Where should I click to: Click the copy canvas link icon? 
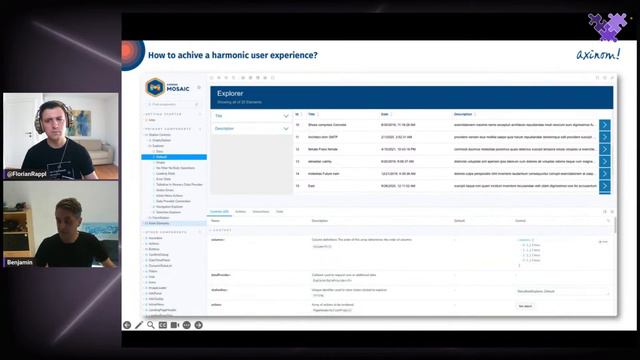point(612,78)
